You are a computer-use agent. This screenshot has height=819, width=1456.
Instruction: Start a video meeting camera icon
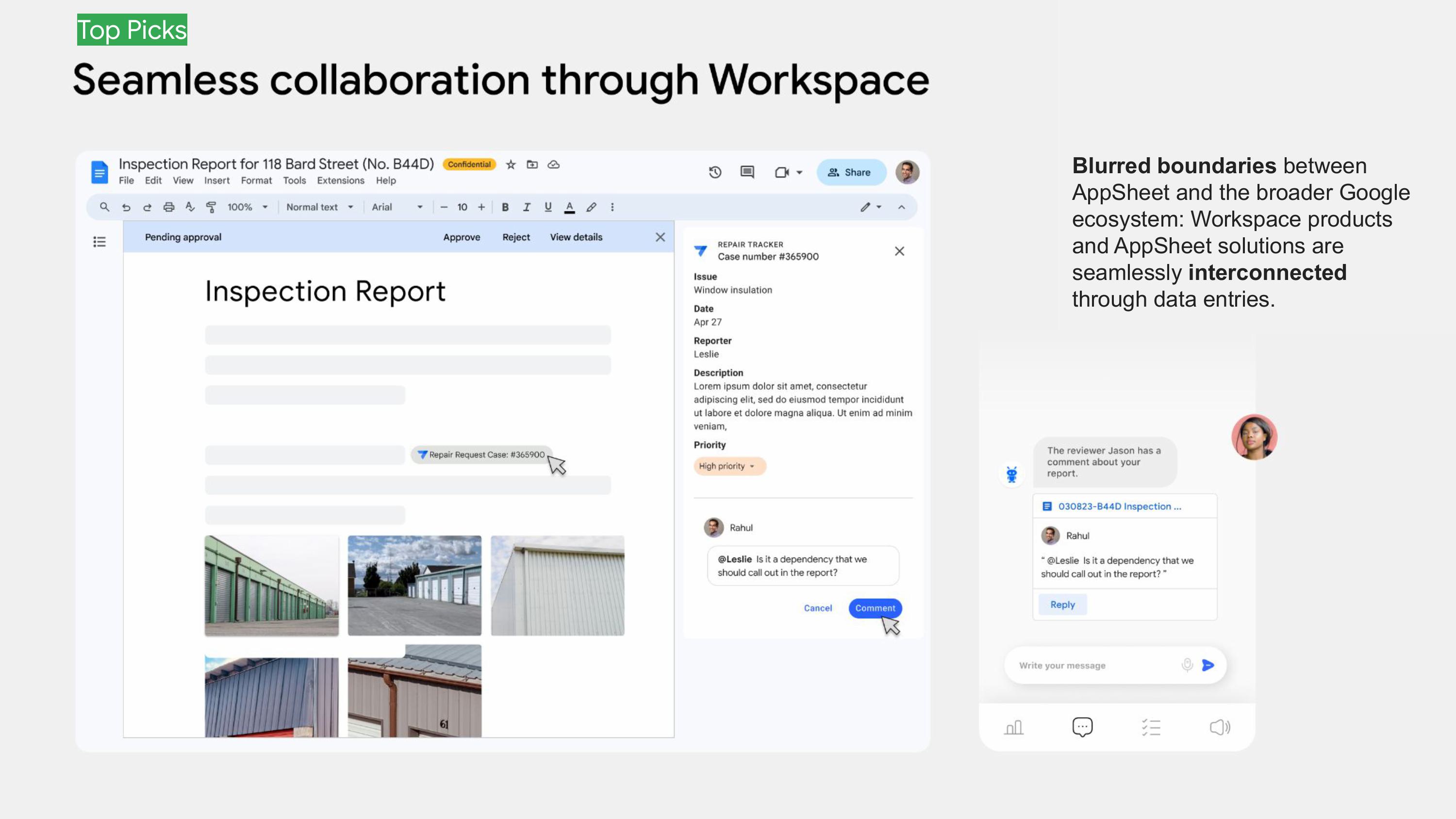click(x=782, y=172)
